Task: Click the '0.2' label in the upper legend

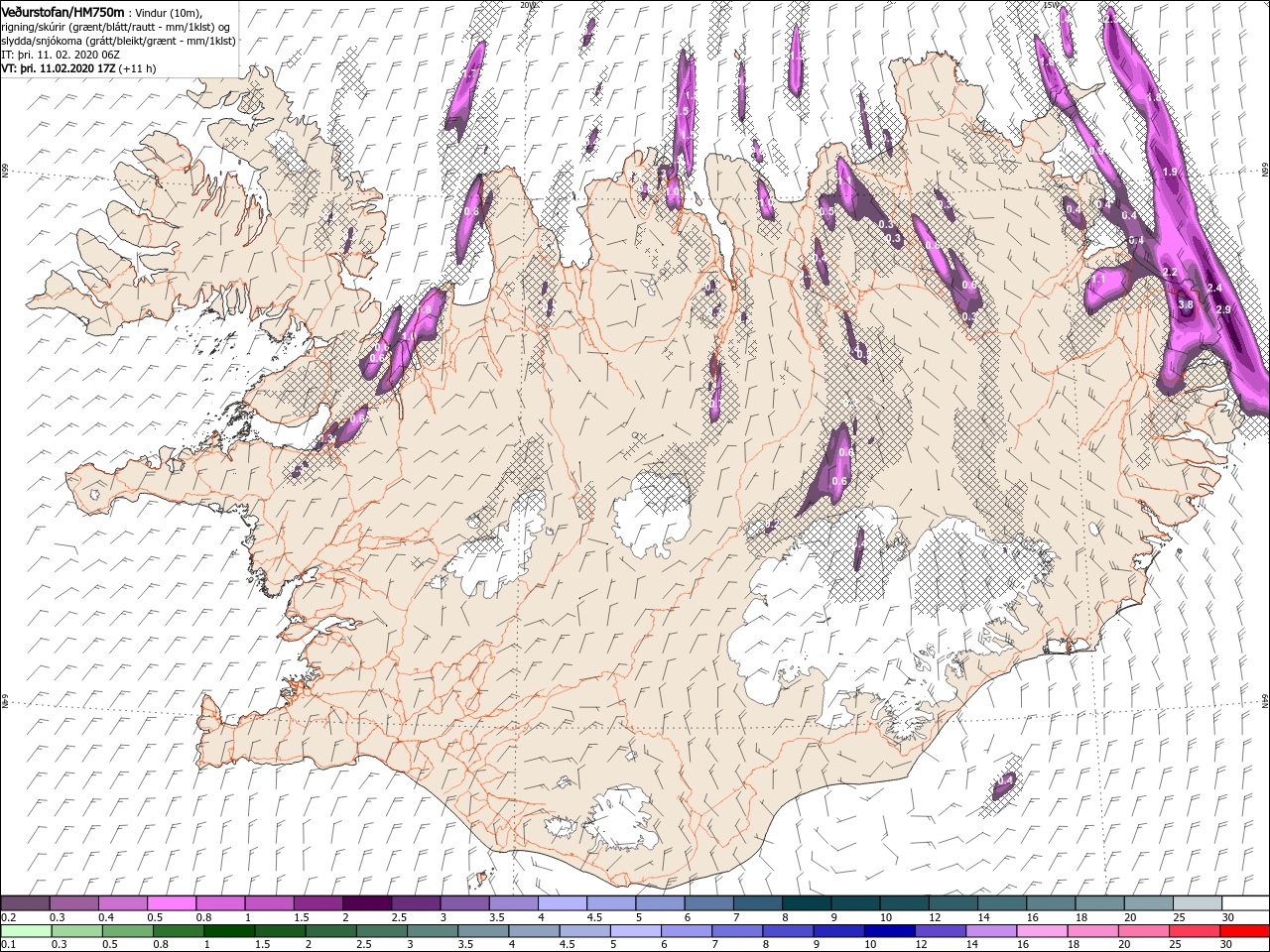Action: 8,917
